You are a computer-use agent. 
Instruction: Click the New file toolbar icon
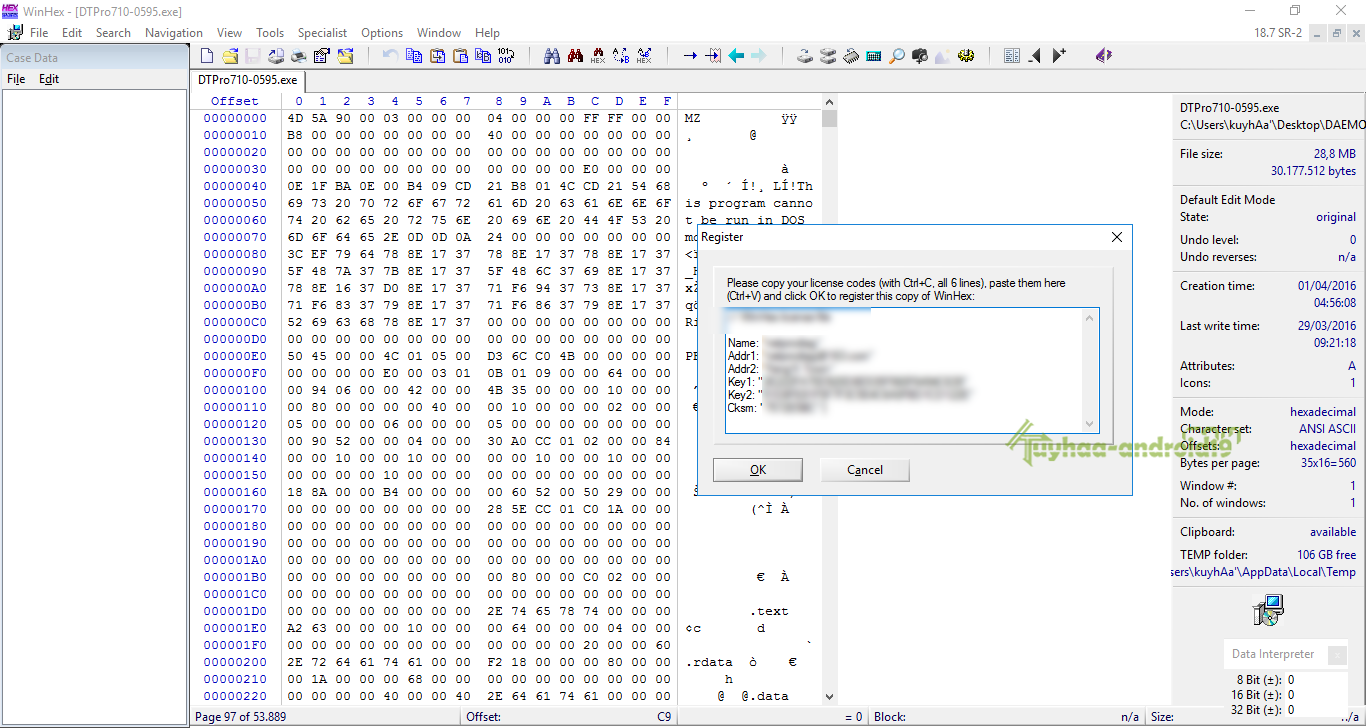coord(207,56)
